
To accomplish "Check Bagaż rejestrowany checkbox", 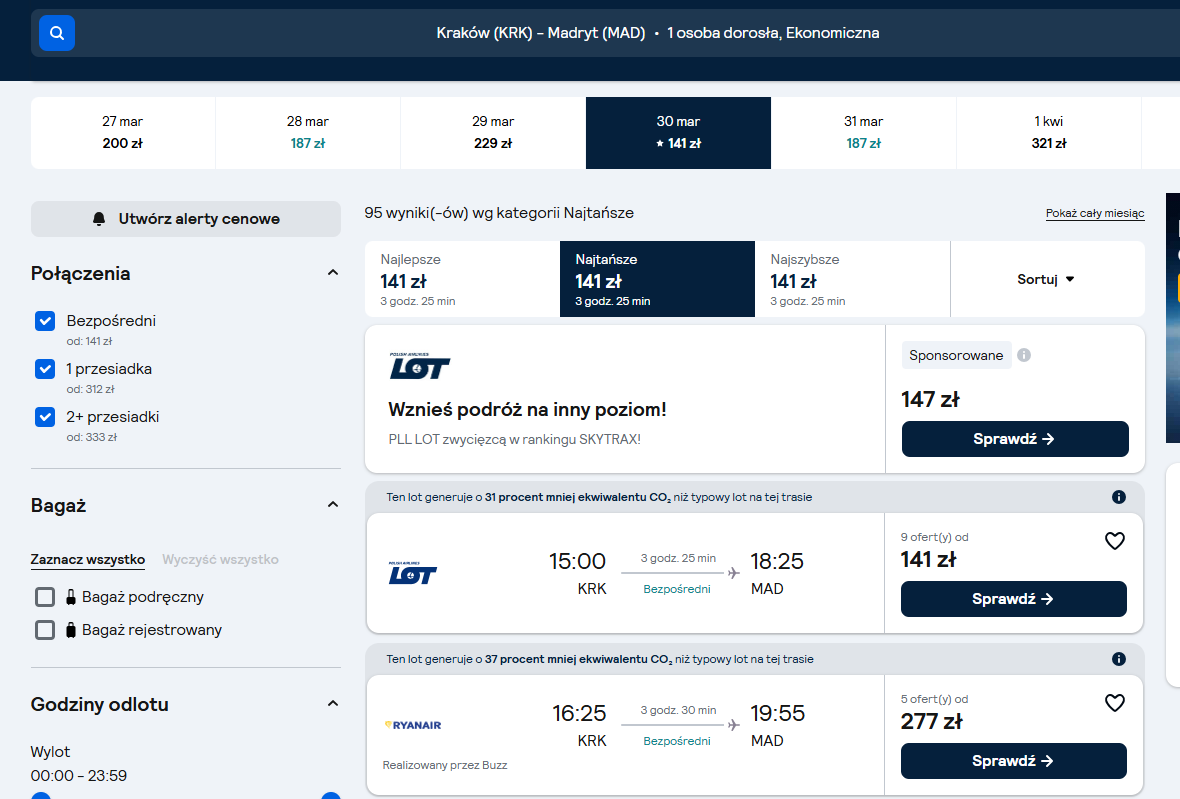I will pos(45,630).
